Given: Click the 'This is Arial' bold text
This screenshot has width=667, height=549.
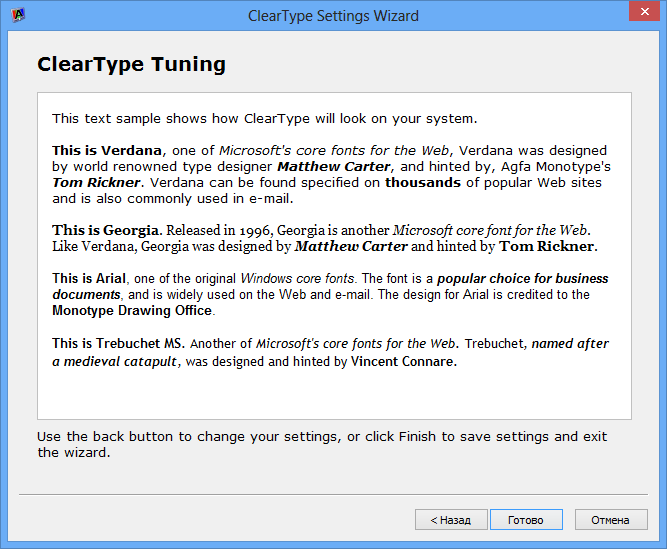Looking at the screenshot, I should click(x=89, y=278).
